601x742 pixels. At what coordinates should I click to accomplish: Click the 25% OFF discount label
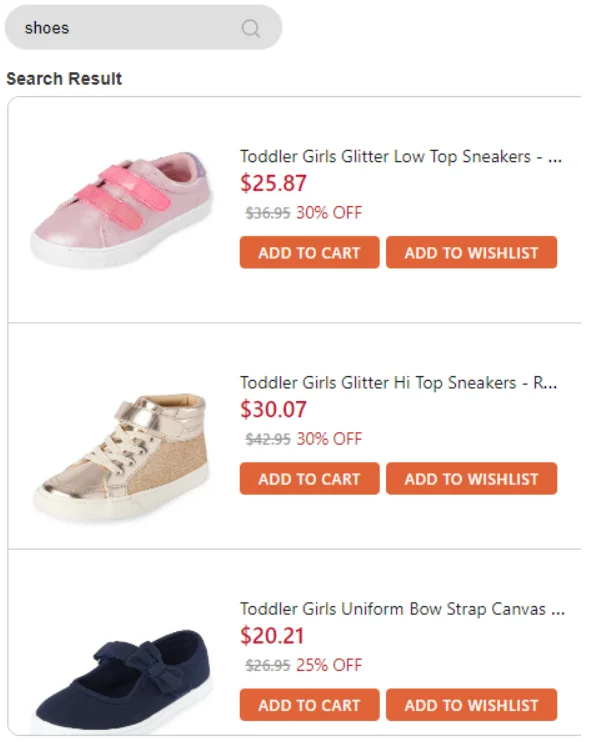329,665
